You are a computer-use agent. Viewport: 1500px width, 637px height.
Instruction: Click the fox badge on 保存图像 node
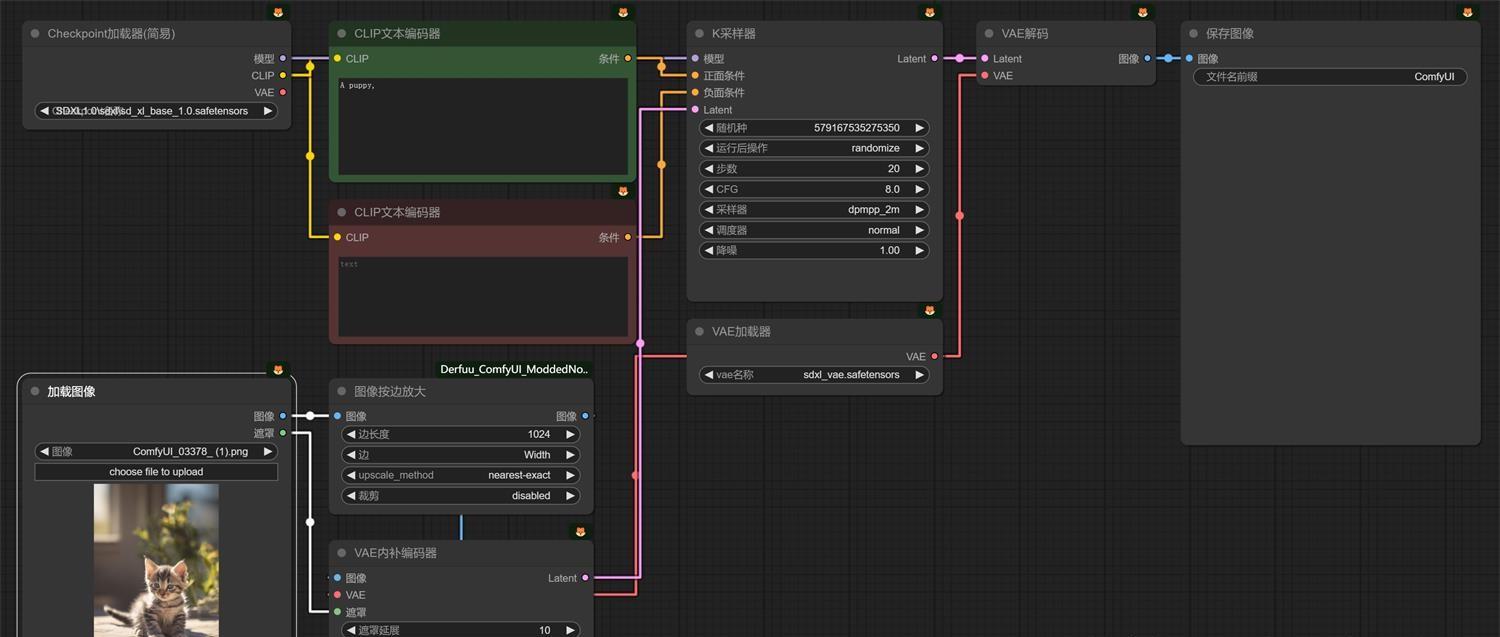(x=1468, y=12)
